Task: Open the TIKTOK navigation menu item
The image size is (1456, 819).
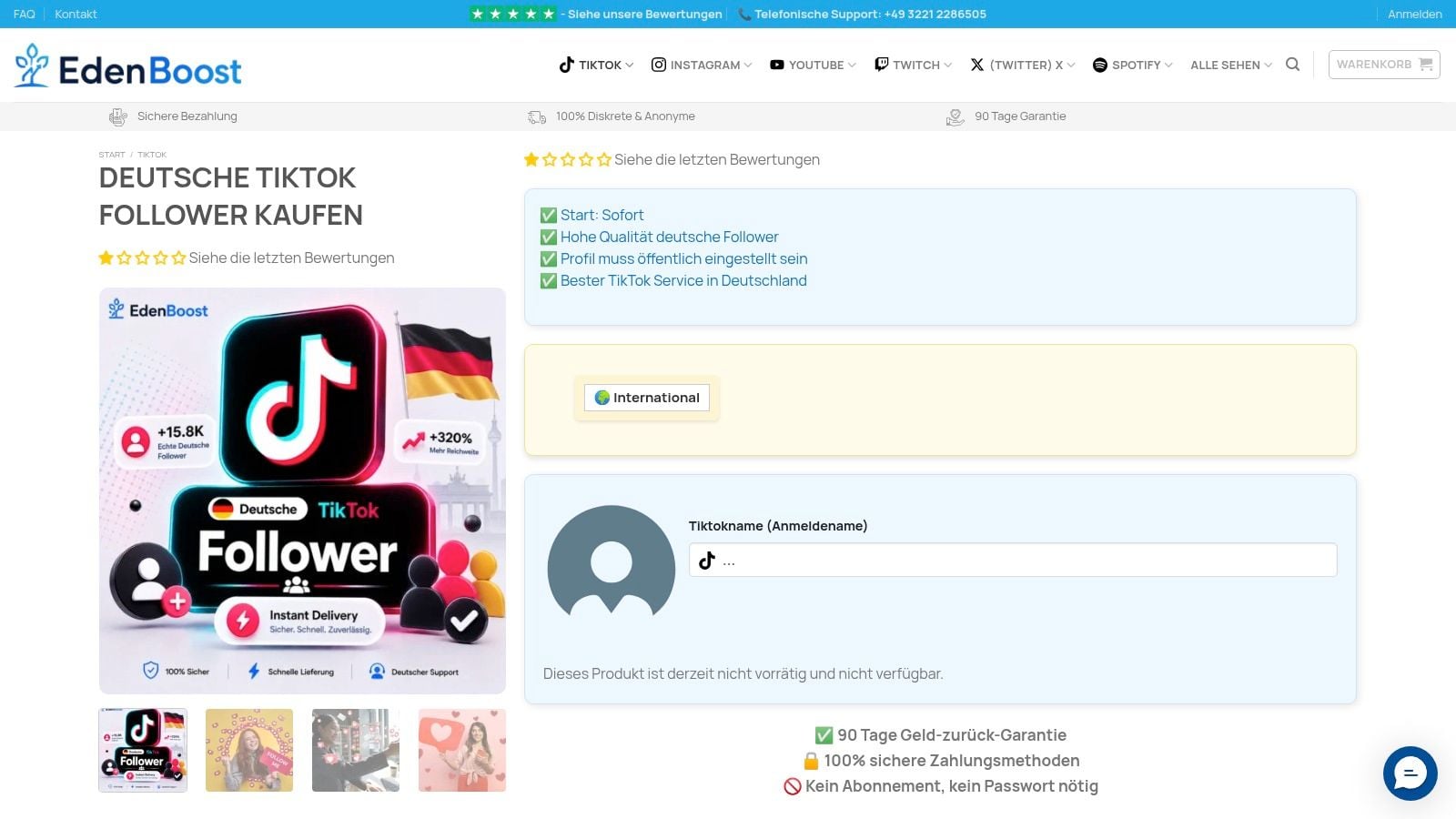Action: click(x=596, y=65)
